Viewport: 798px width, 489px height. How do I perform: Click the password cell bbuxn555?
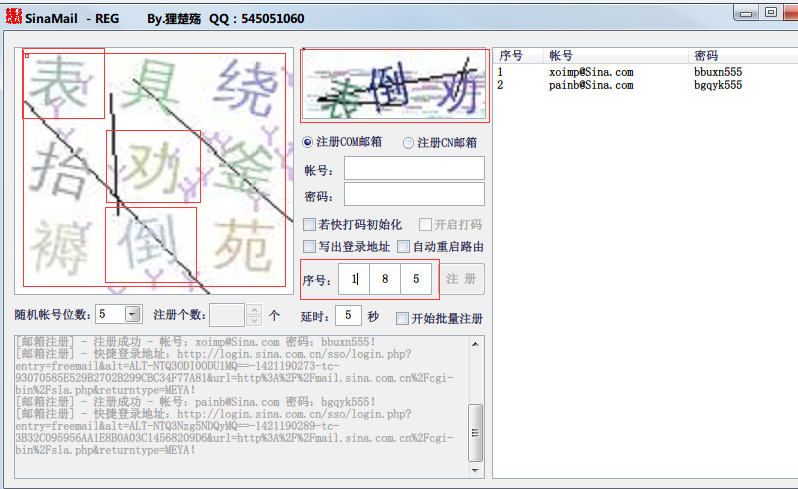pos(718,72)
